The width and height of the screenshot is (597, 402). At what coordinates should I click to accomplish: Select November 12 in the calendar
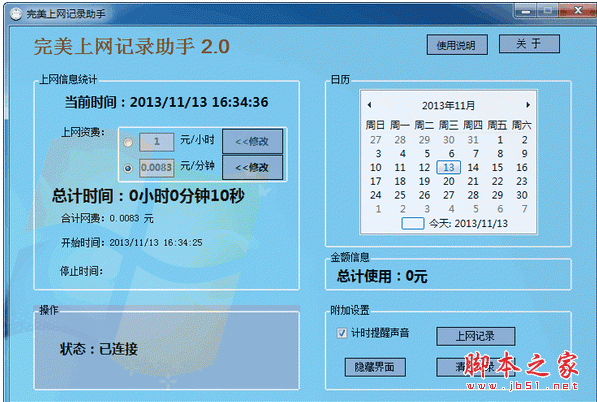424,168
